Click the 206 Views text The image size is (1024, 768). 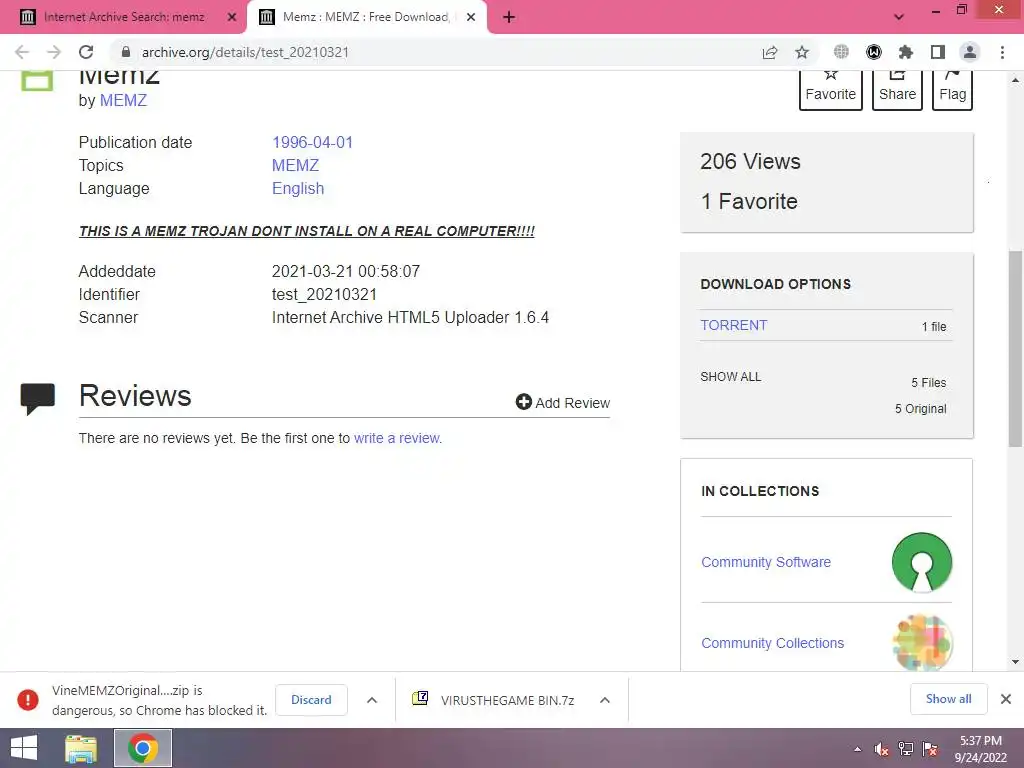coord(750,161)
